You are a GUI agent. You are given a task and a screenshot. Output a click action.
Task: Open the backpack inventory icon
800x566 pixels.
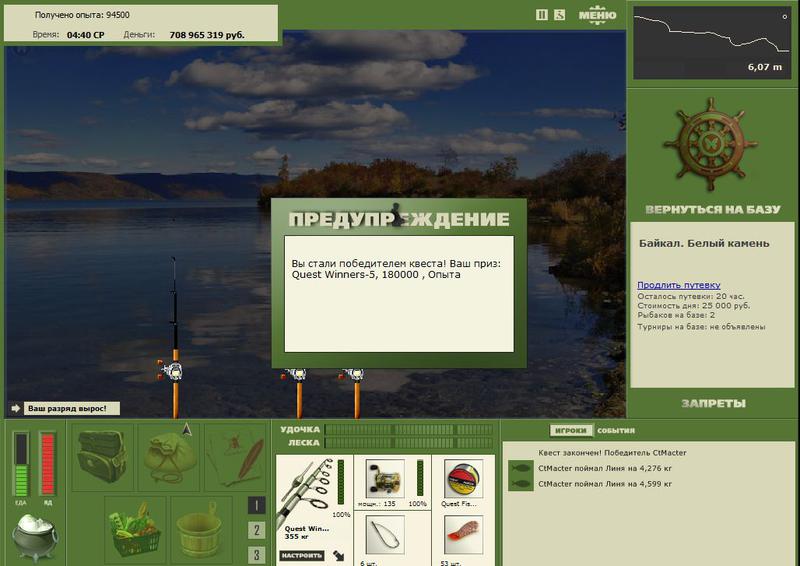[103, 457]
